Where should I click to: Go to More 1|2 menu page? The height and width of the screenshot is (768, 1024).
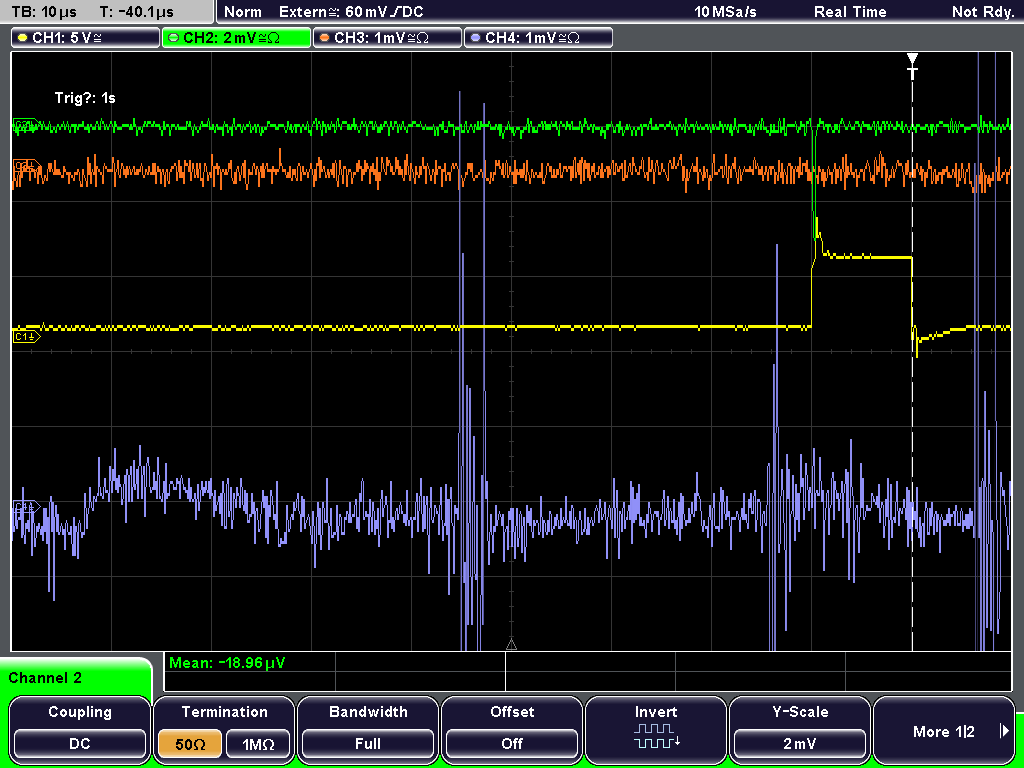tap(944, 729)
